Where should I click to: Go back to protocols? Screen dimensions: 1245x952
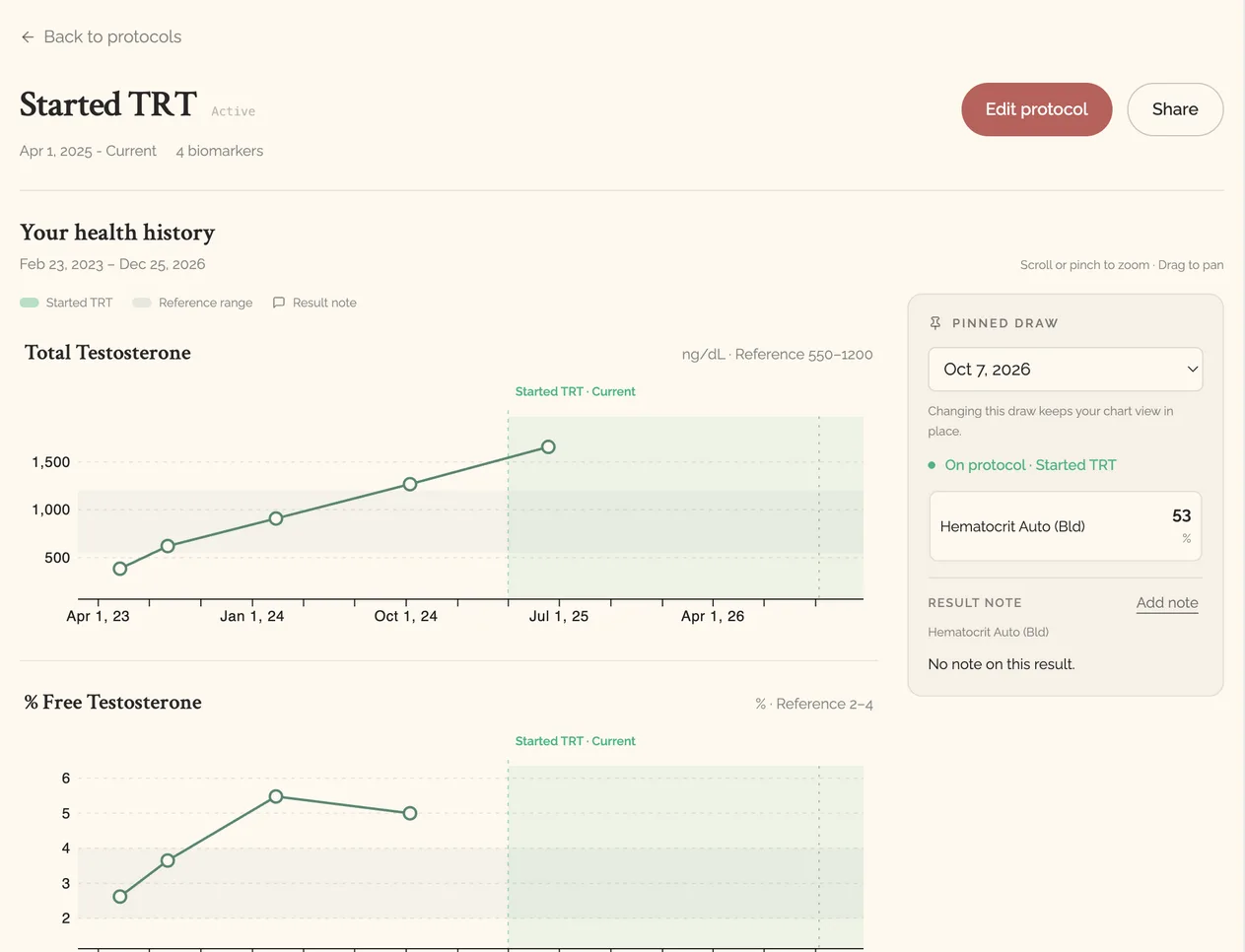pos(101,36)
